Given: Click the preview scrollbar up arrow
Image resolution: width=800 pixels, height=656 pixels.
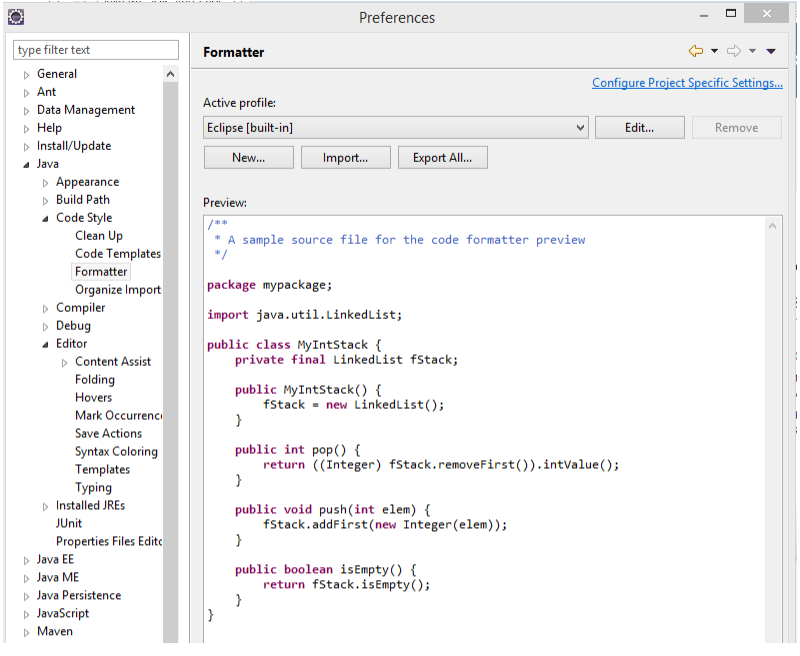Looking at the screenshot, I should coord(772,226).
